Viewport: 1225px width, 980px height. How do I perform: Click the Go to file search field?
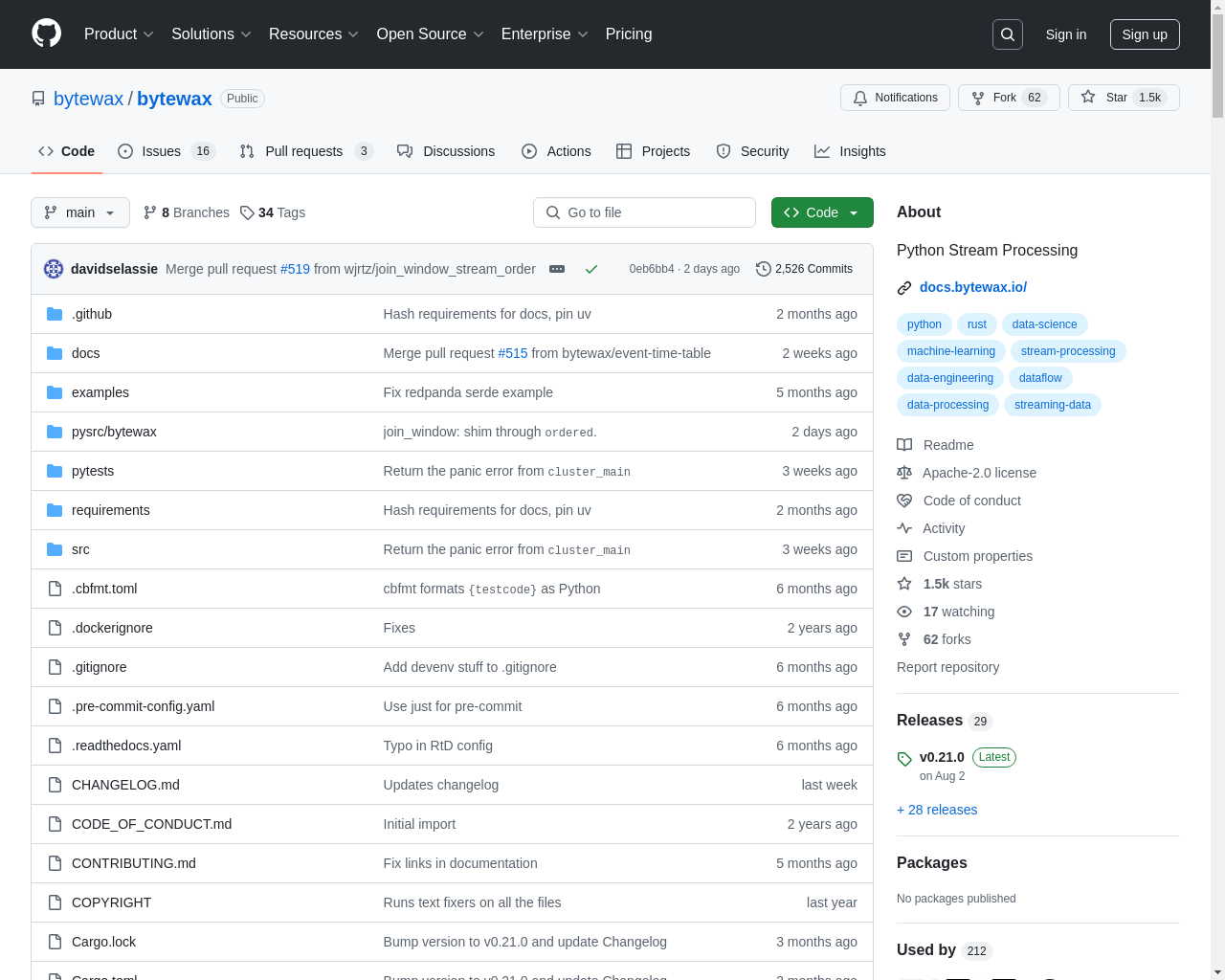[x=644, y=212]
